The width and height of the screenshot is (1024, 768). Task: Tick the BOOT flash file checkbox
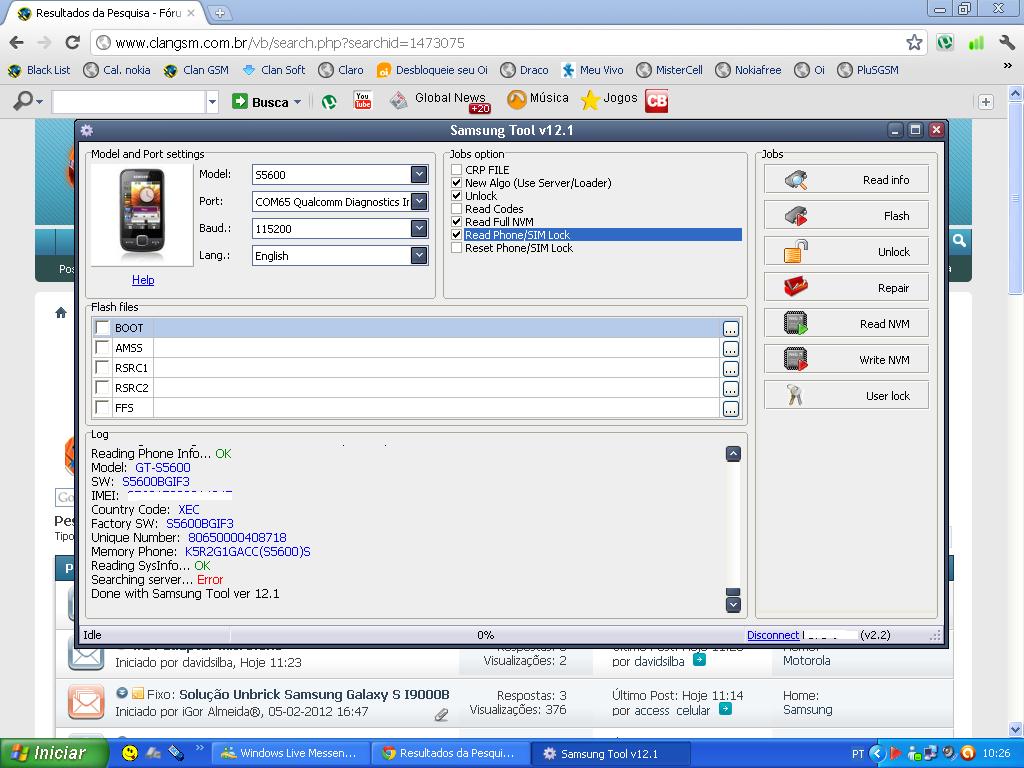pos(103,327)
